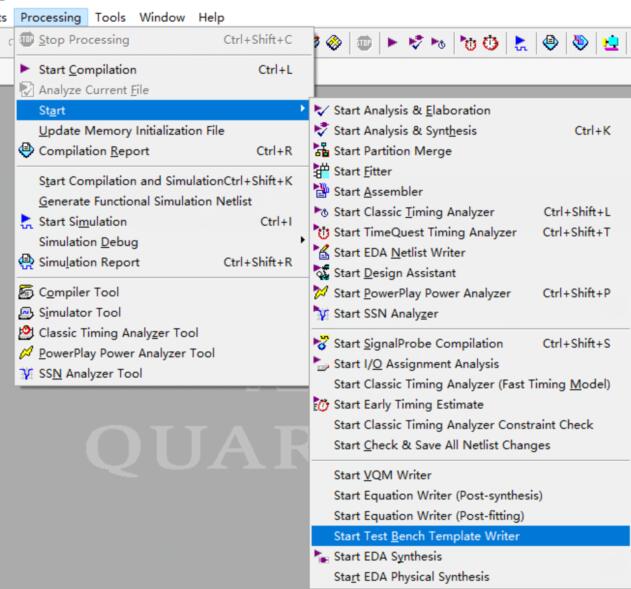Choose Generate Functional Simulation Netlist
The height and width of the screenshot is (589, 631).
click(165, 201)
